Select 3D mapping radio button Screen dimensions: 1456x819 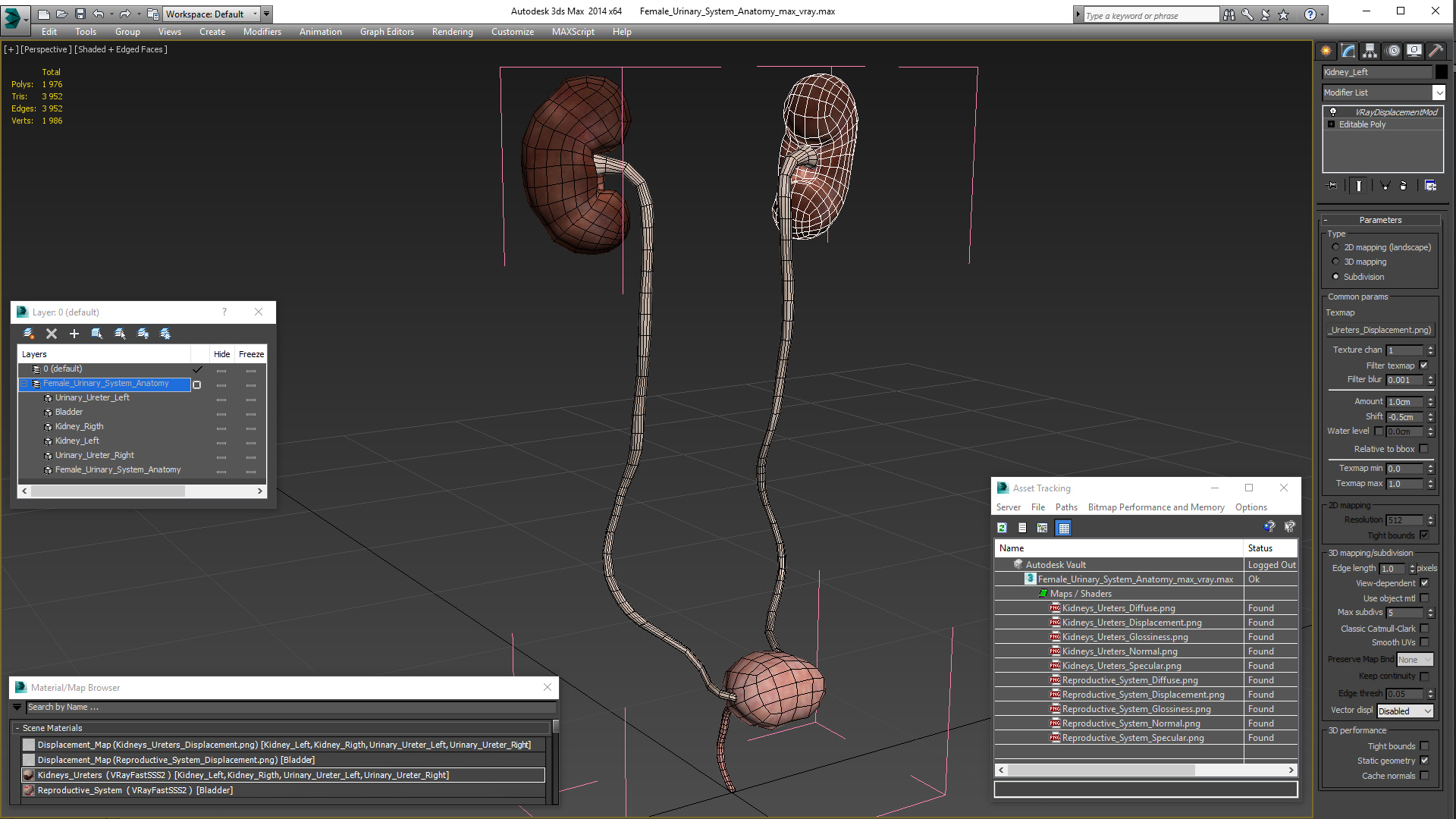(1335, 262)
